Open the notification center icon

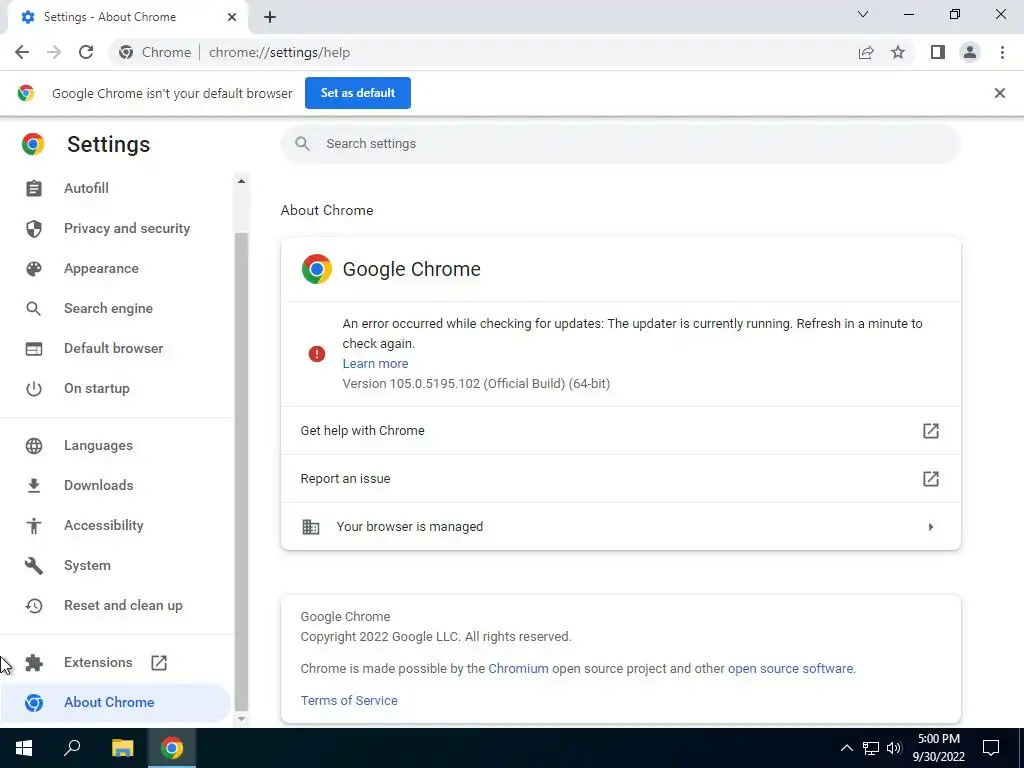click(x=991, y=748)
